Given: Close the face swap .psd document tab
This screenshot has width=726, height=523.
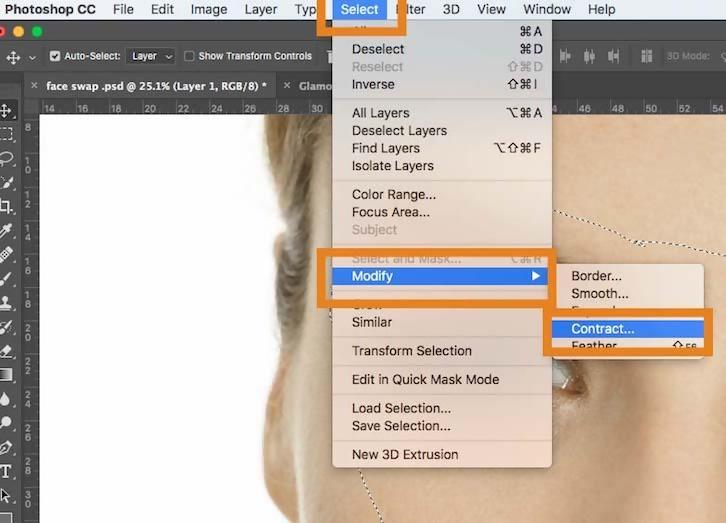Looking at the screenshot, I should tap(34, 86).
